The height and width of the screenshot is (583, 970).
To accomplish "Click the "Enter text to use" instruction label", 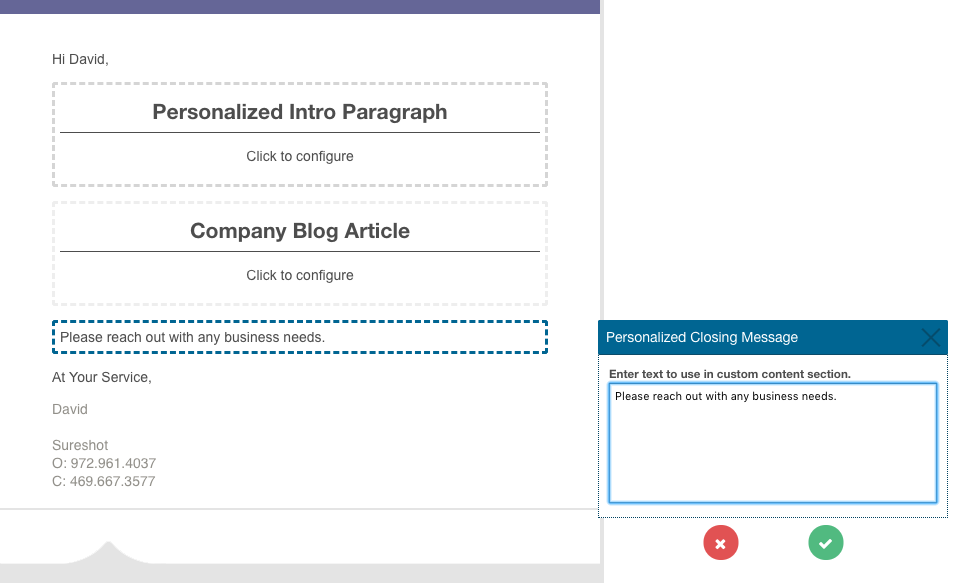I will pyautogui.click(x=730, y=374).
